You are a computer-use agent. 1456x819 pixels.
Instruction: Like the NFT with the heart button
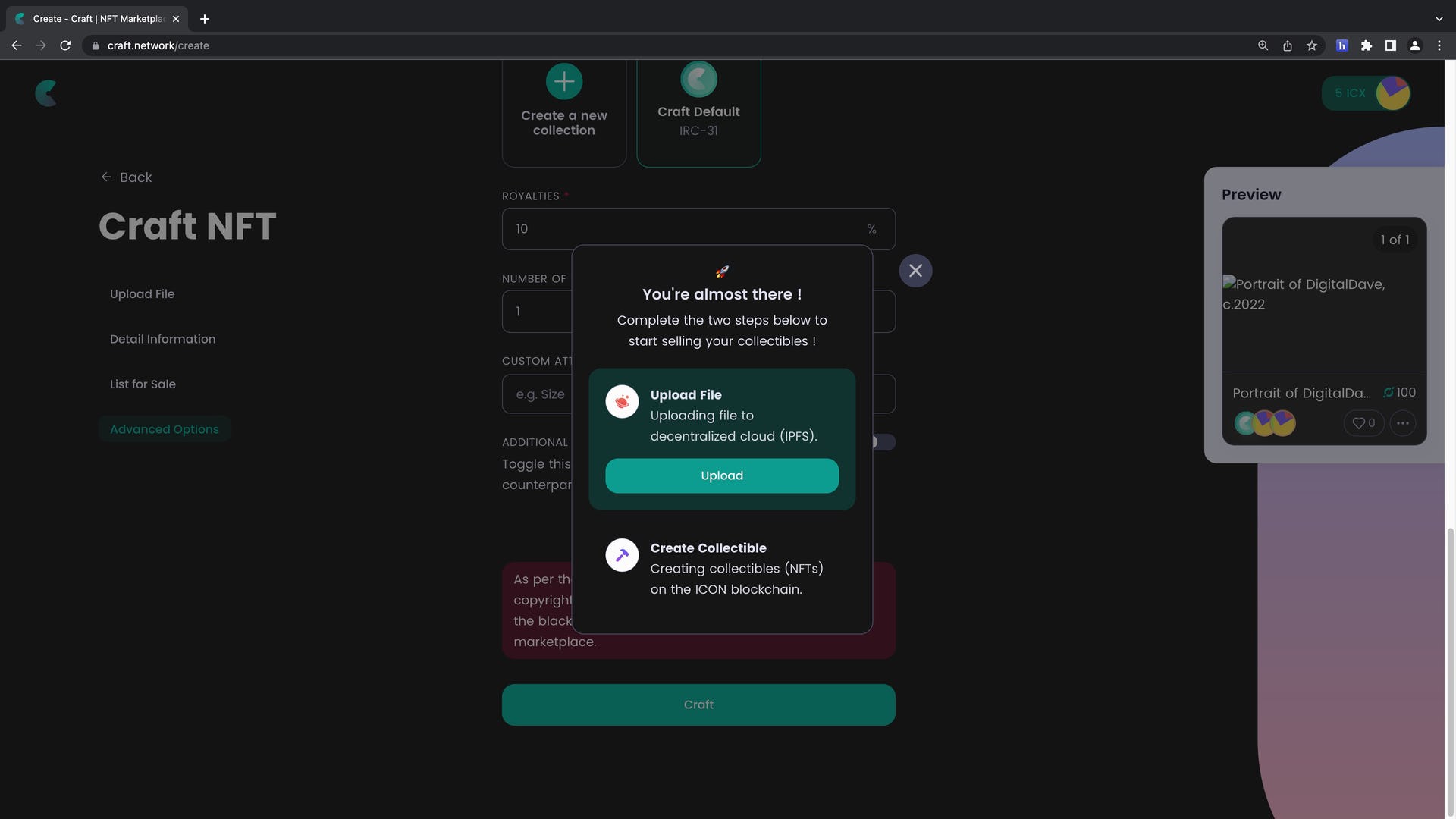(x=1363, y=423)
